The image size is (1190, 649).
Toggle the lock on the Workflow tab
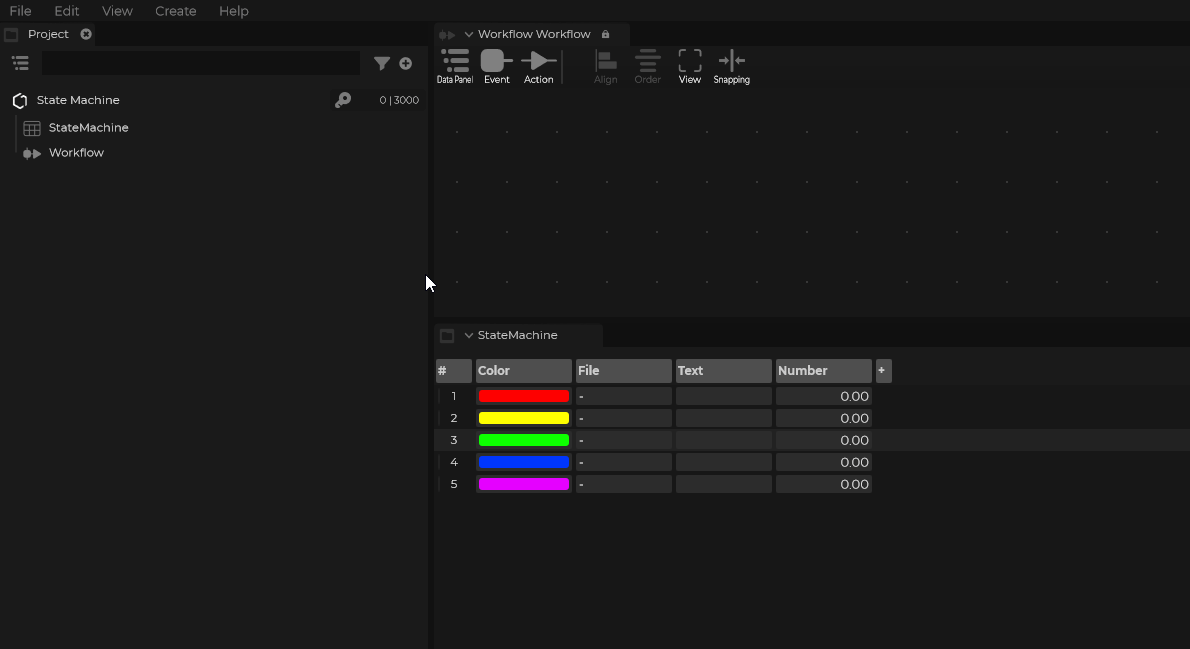click(605, 34)
